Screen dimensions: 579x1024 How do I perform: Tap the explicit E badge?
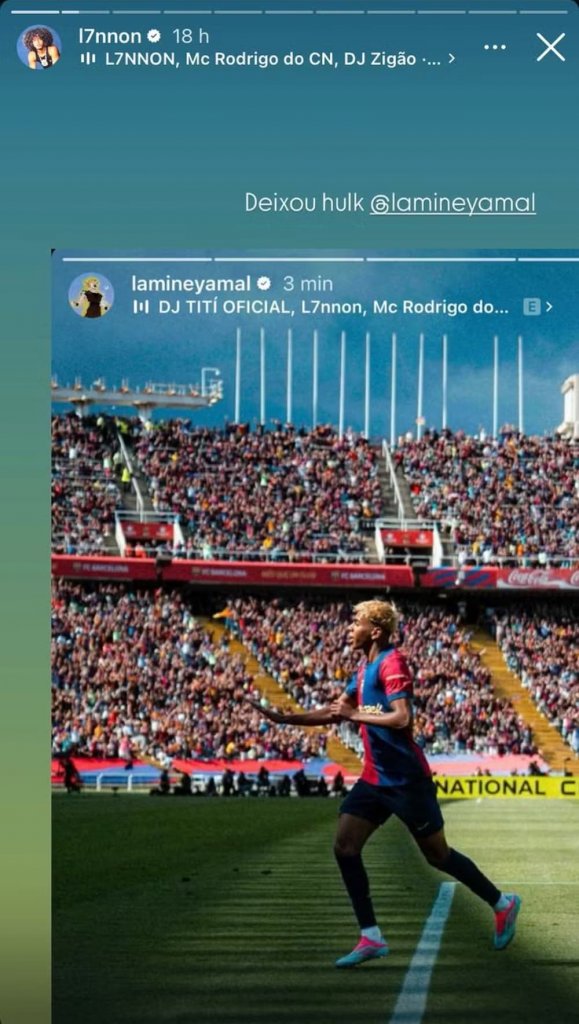coord(531,307)
